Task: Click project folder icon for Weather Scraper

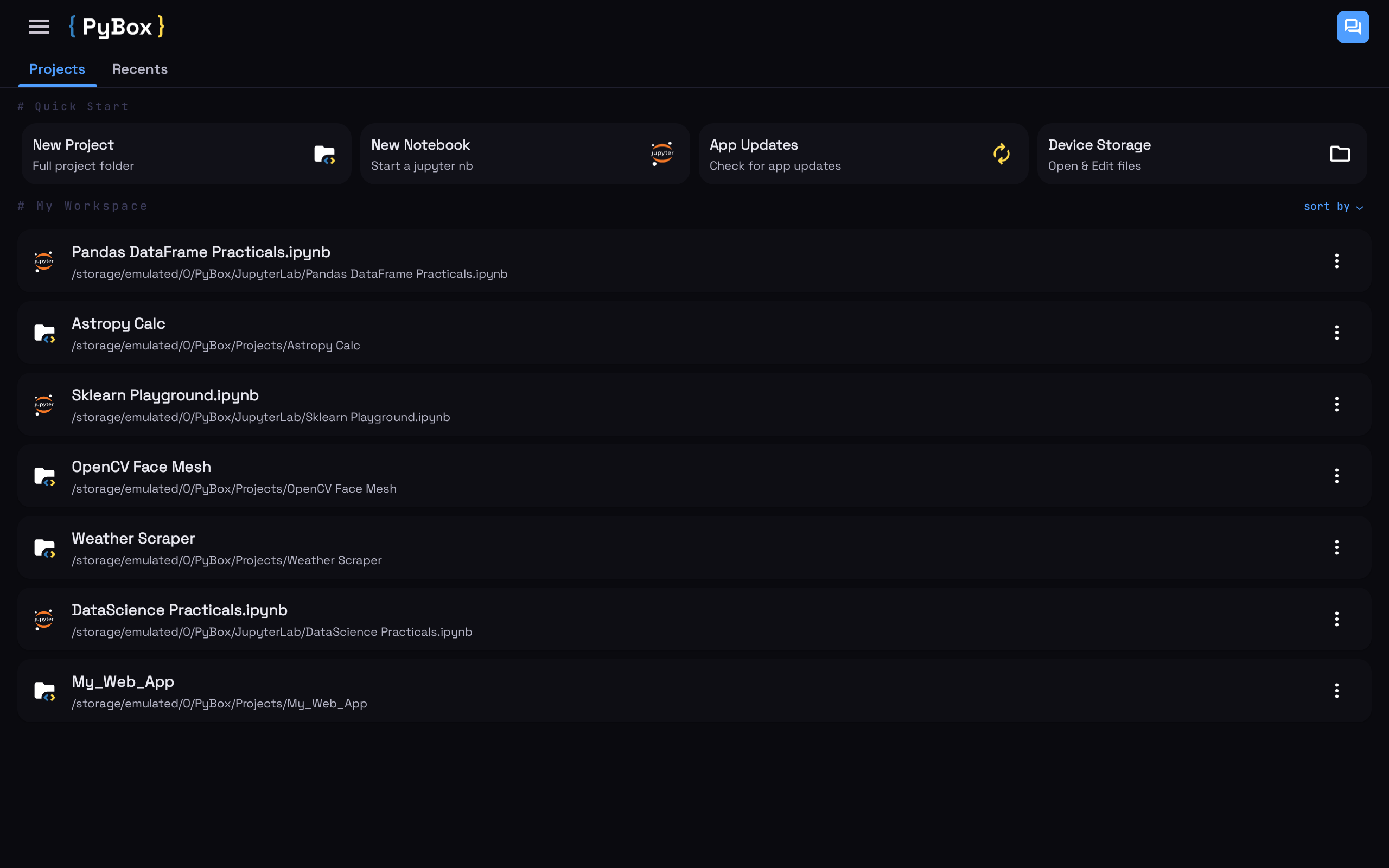Action: tap(44, 548)
